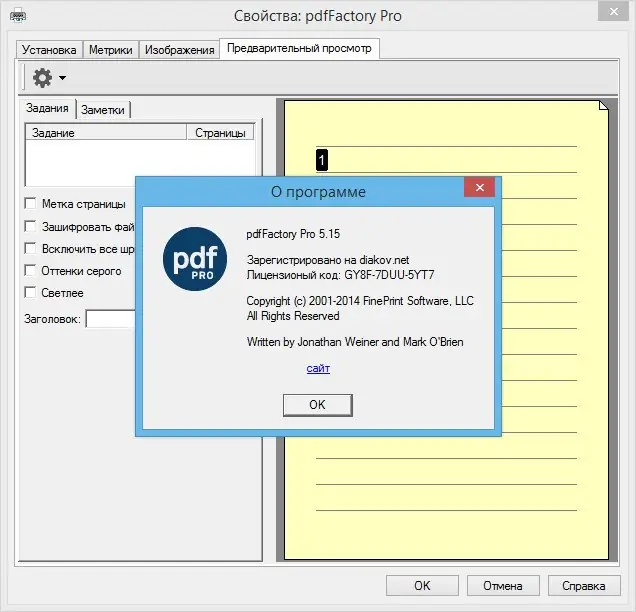Click the Copyright 2001-2014 FinePrint line

coord(360,301)
